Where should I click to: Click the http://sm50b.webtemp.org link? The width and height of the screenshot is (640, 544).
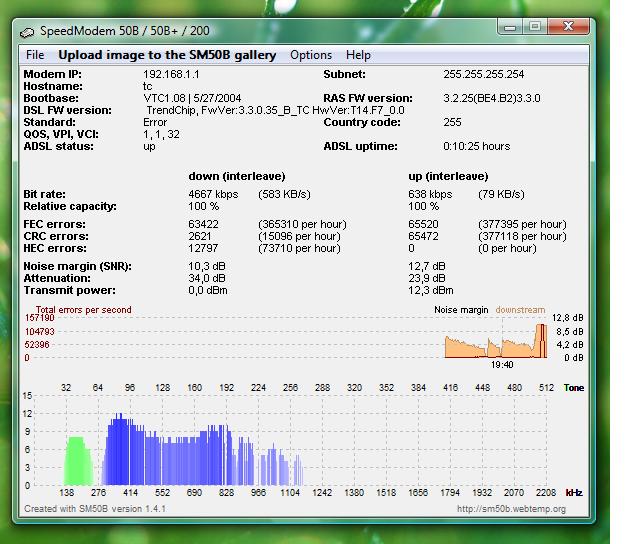pyautogui.click(x=511, y=509)
